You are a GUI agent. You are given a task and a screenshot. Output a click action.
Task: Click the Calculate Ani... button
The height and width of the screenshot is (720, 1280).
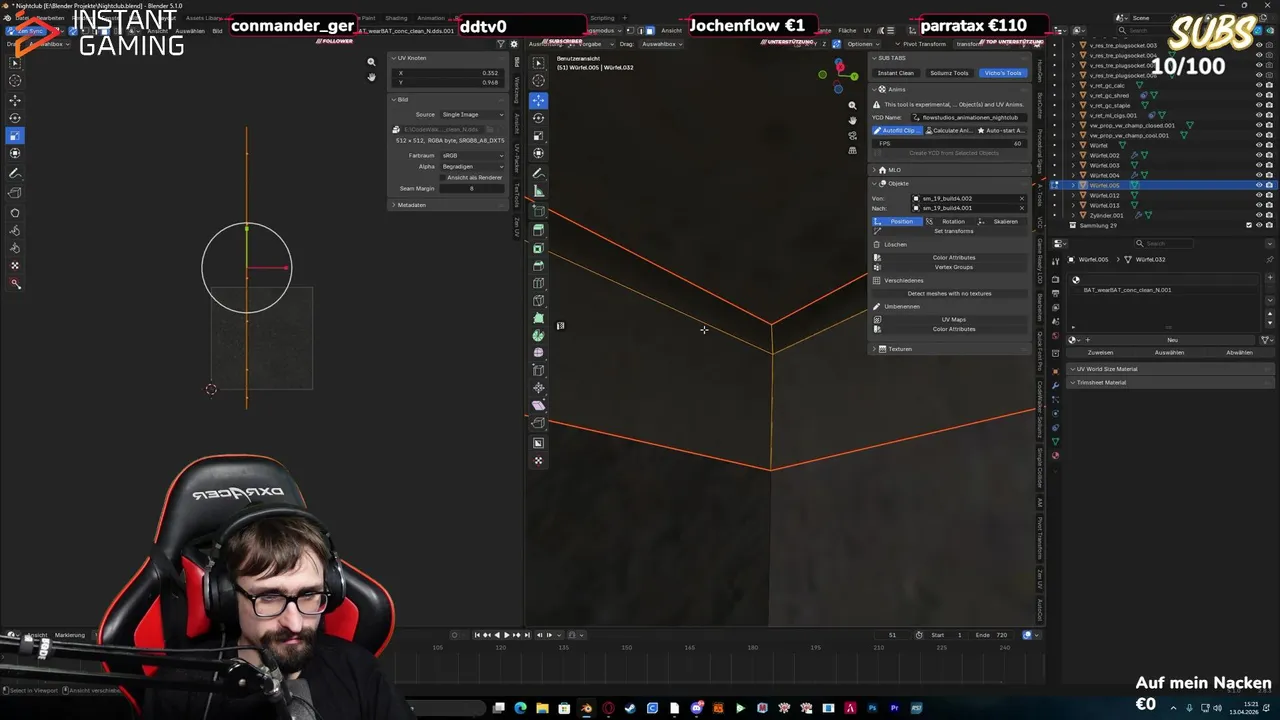coord(949,131)
